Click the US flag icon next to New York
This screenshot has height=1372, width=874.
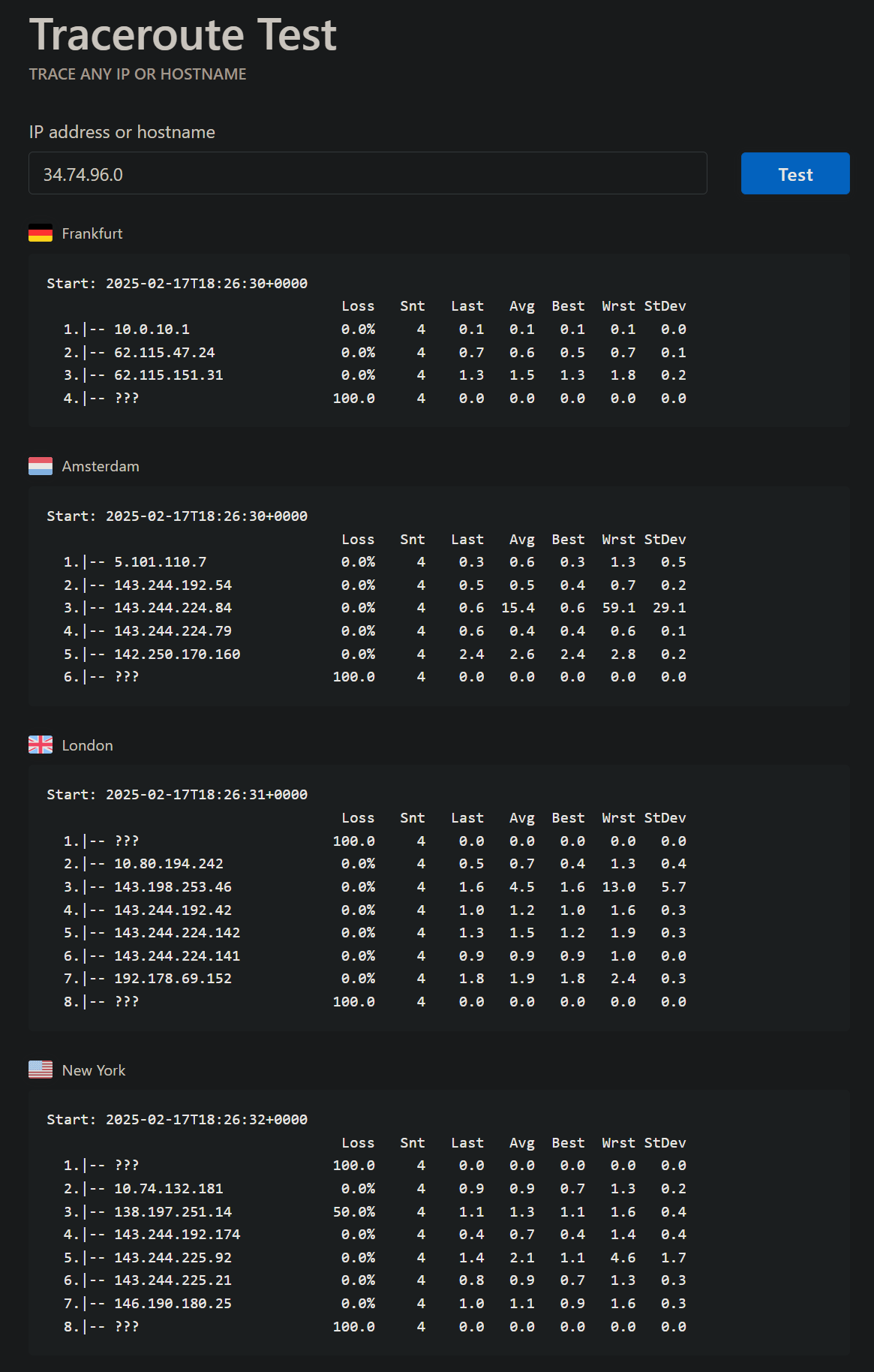41,1070
